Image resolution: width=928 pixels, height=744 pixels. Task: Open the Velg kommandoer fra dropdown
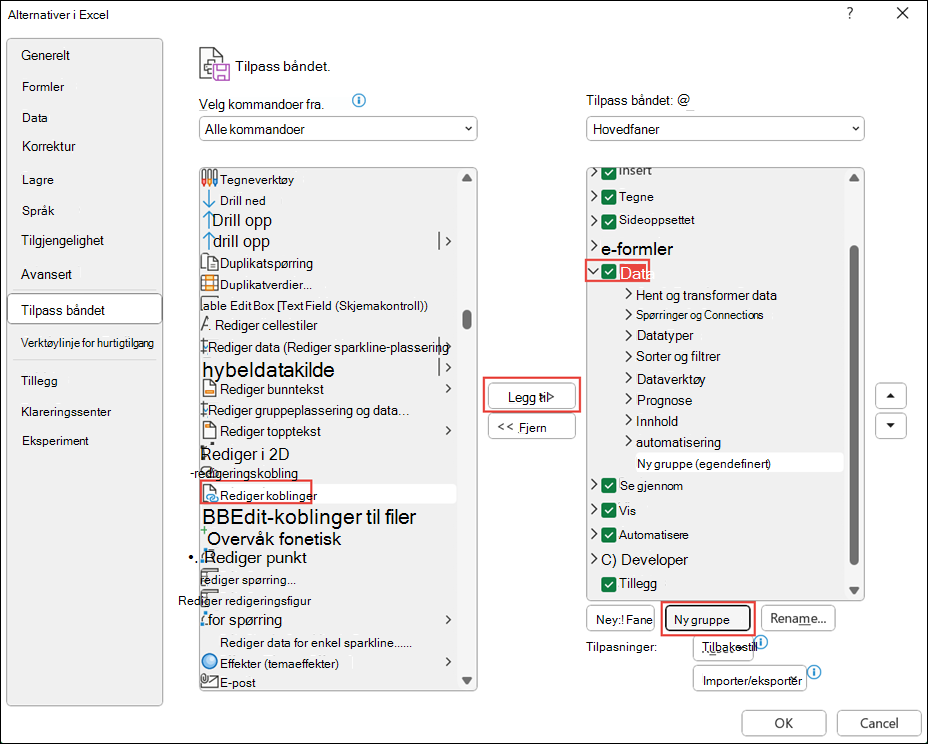[x=338, y=129]
